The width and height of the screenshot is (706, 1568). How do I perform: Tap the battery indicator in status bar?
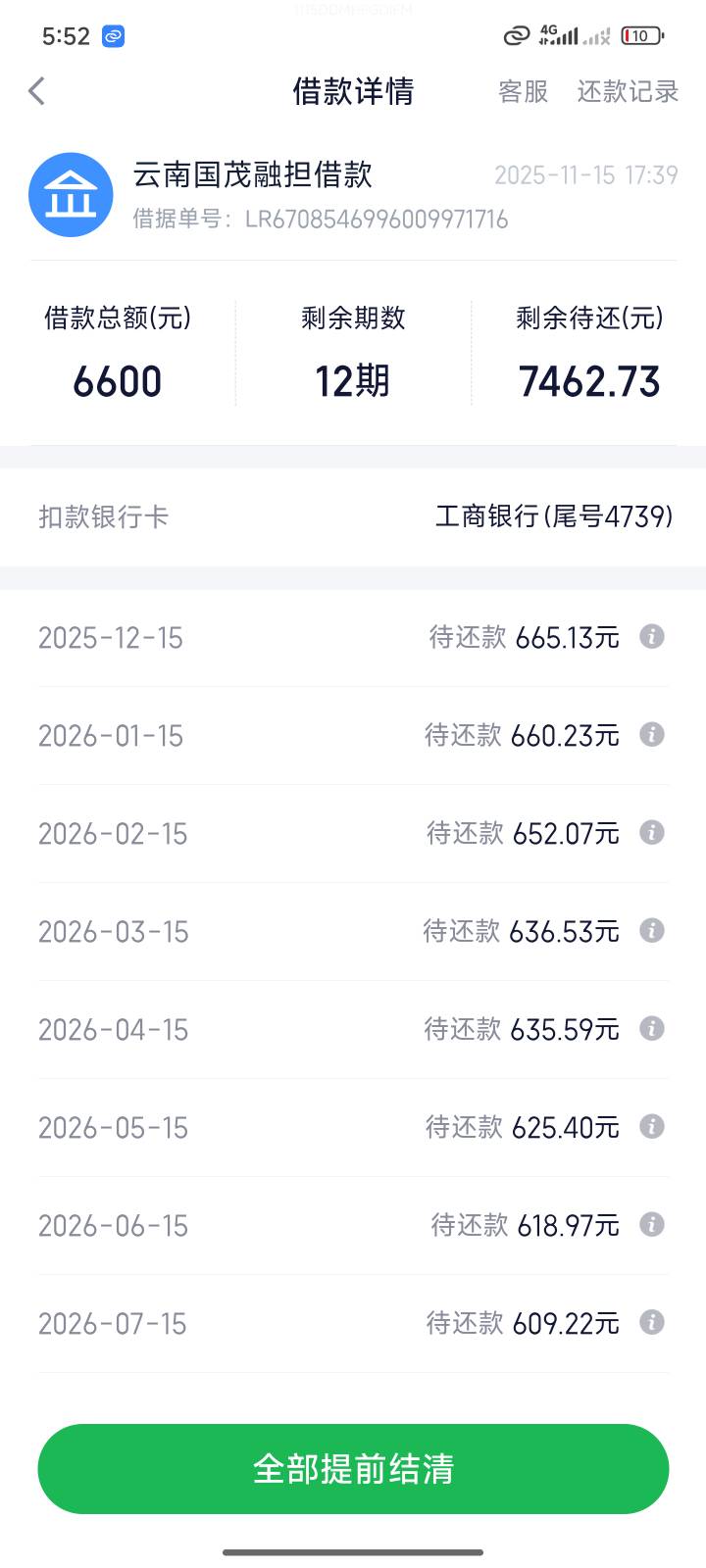tap(642, 36)
